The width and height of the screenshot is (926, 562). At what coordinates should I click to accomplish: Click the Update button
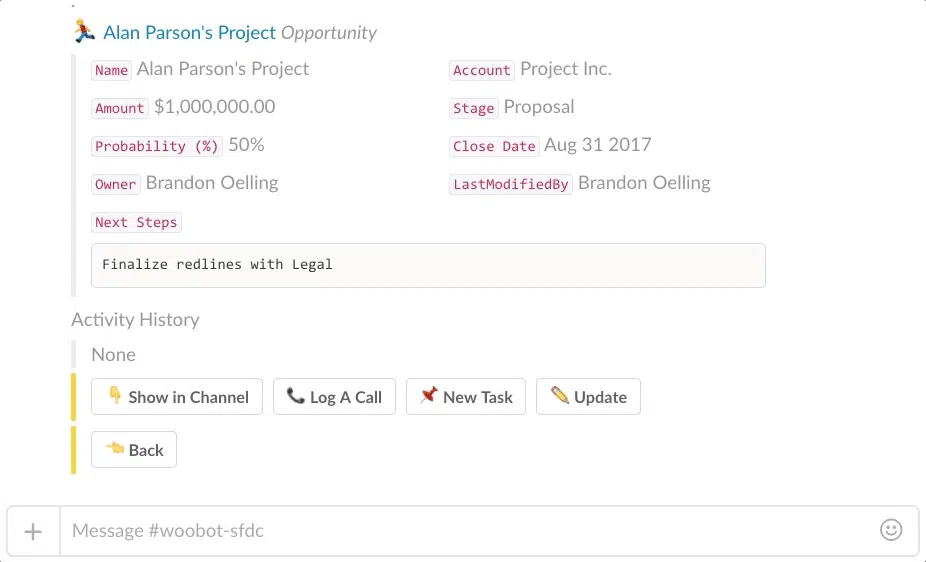(588, 397)
